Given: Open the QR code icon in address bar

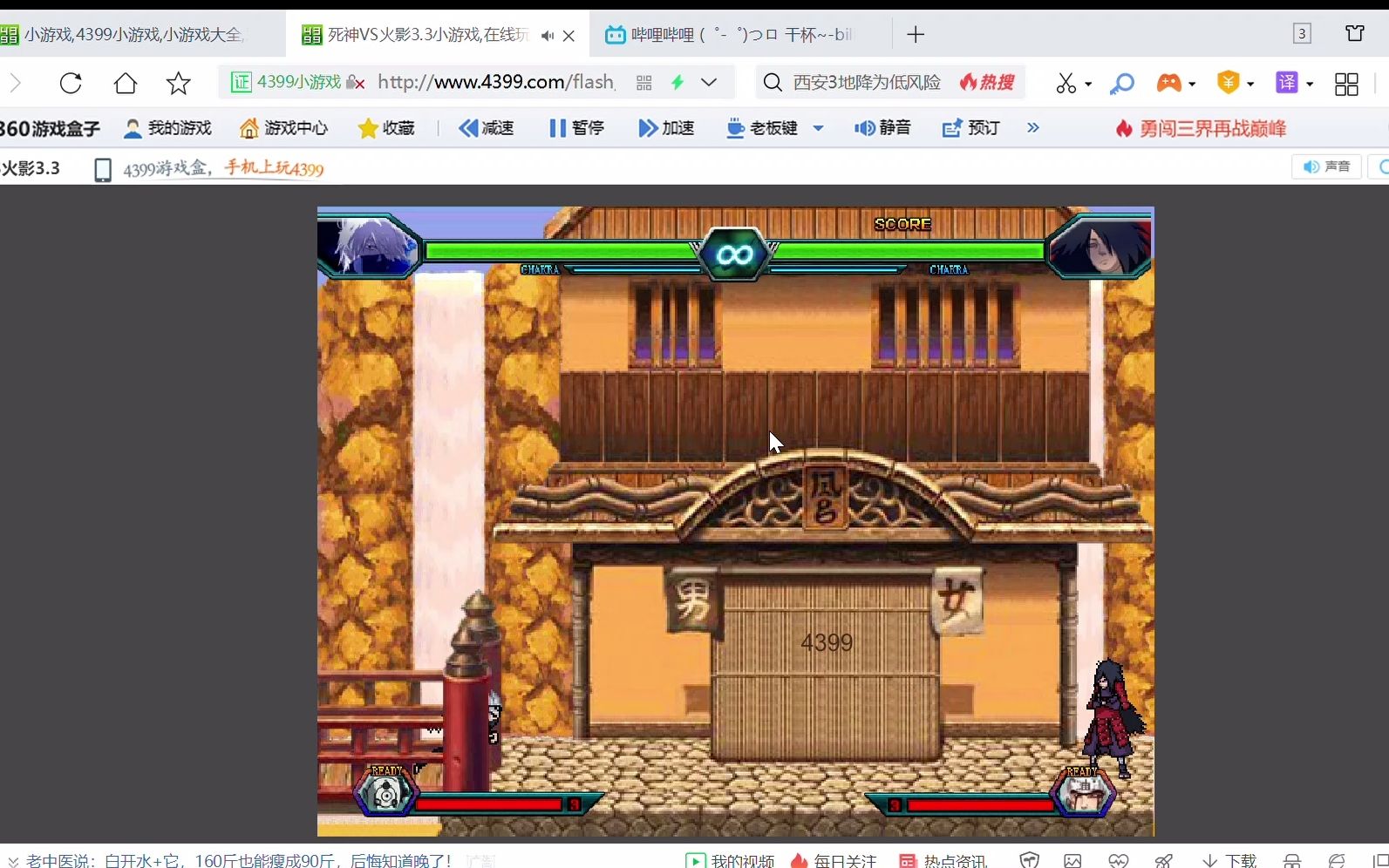Looking at the screenshot, I should point(644,83).
